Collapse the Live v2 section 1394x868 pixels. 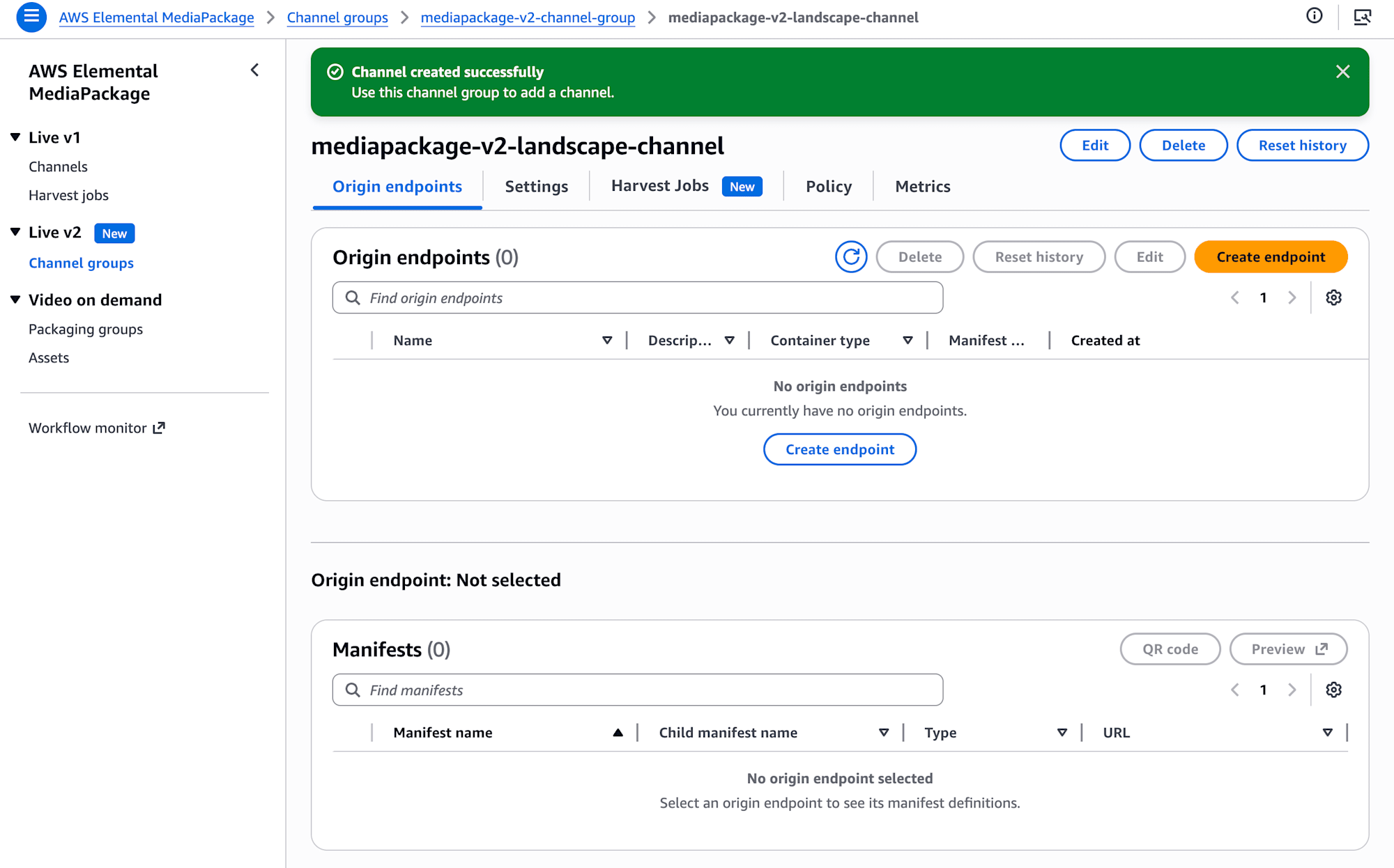(x=15, y=232)
